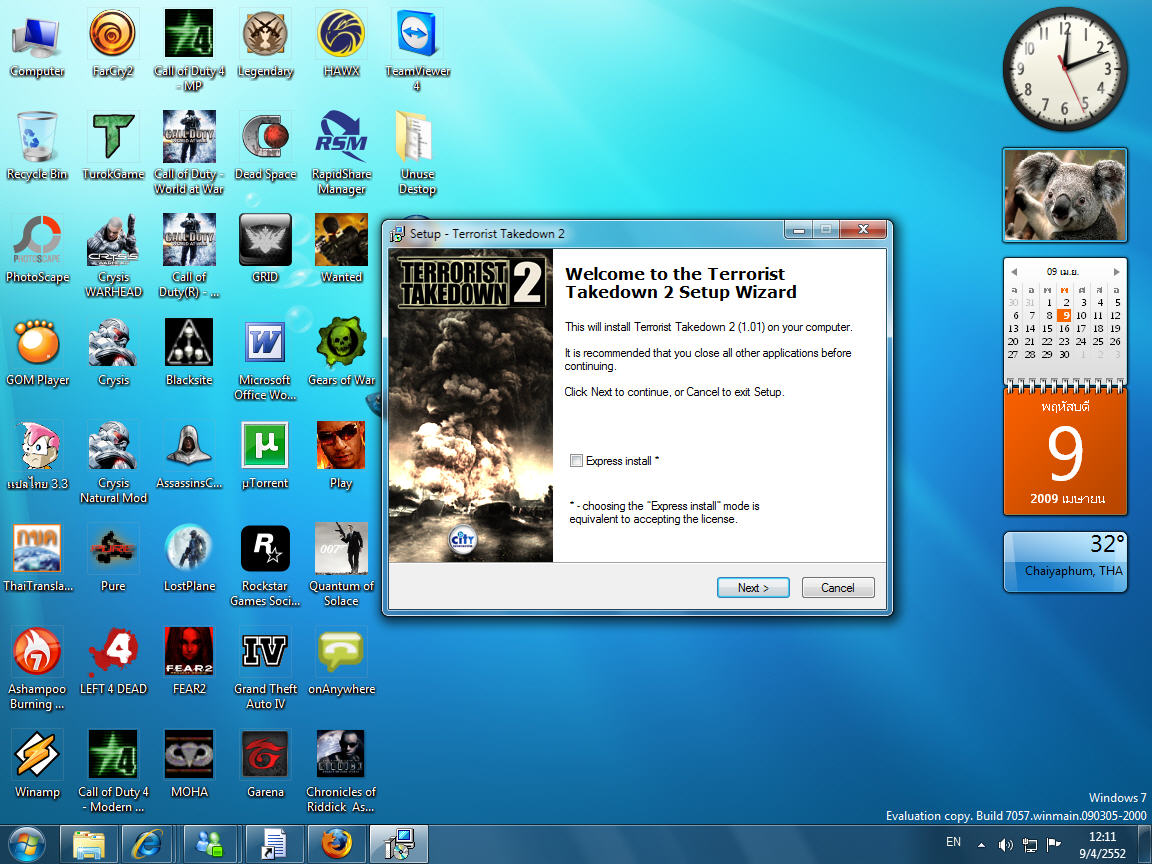
Task: Click the network icon in system tray
Action: [x=1030, y=845]
